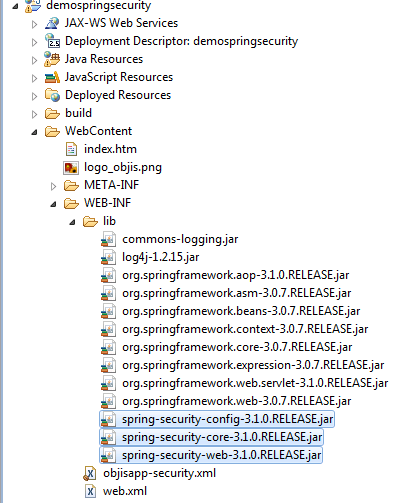Click the logo_objis.png image icon
Viewport: 396px width, 503px height.
pos(71,167)
